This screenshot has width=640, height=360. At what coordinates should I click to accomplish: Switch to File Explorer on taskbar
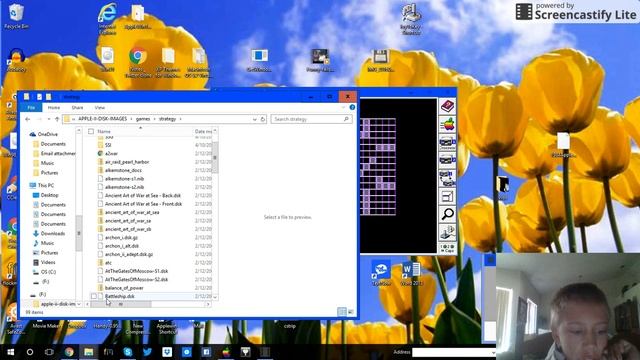click(89, 352)
